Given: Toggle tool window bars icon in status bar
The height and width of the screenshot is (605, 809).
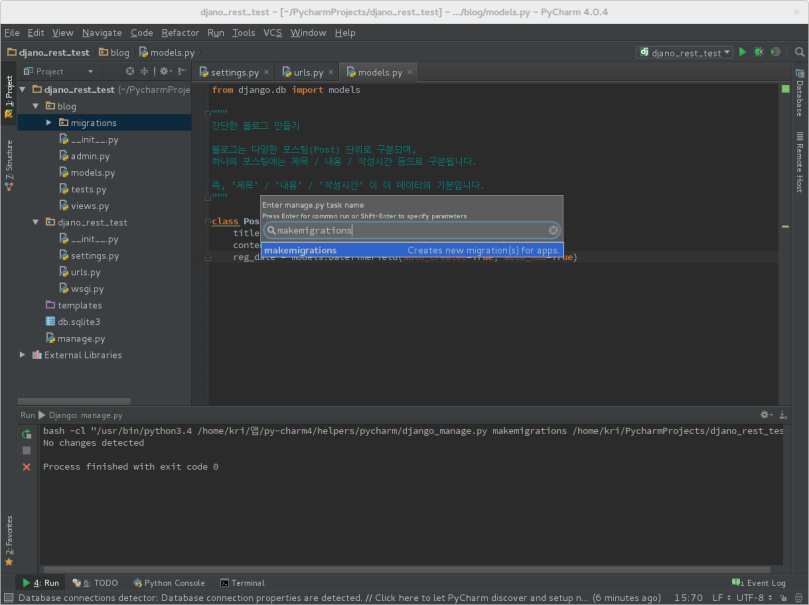Looking at the screenshot, I should (x=9, y=597).
